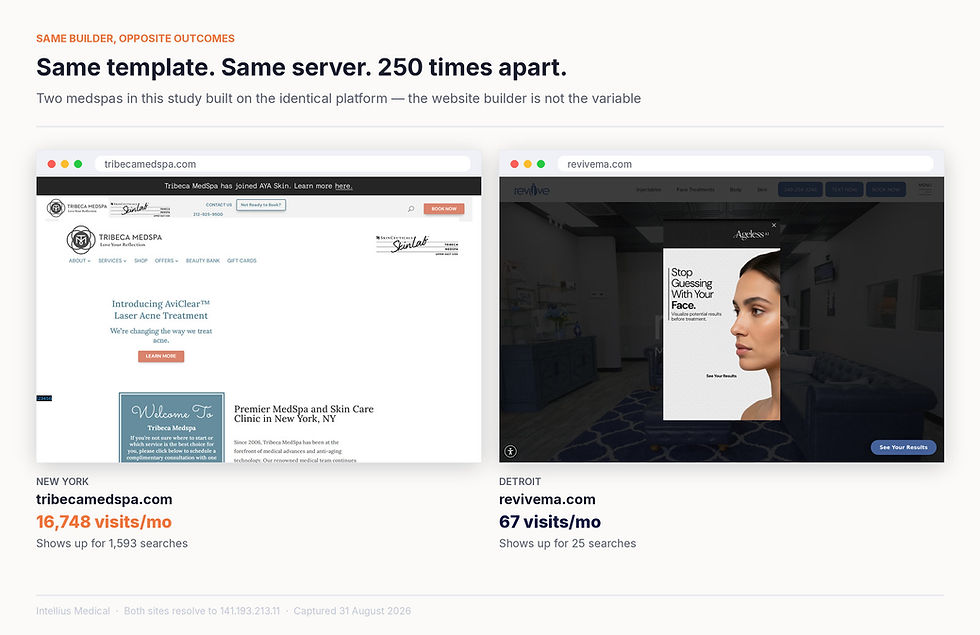This screenshot has height=635, width=980.
Task: Click the '16,748 visits/mo' figure
Action: click(104, 522)
